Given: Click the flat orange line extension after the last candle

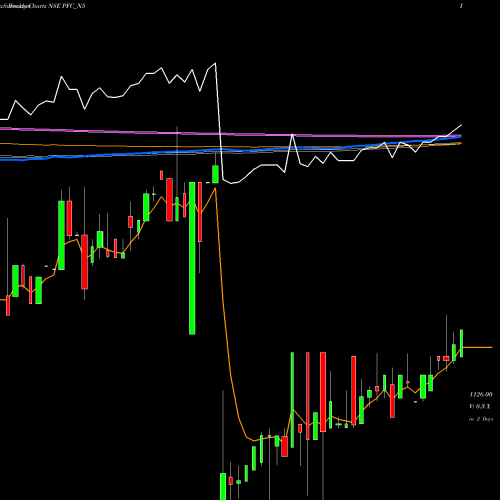Looking at the screenshot, I should point(477,347).
